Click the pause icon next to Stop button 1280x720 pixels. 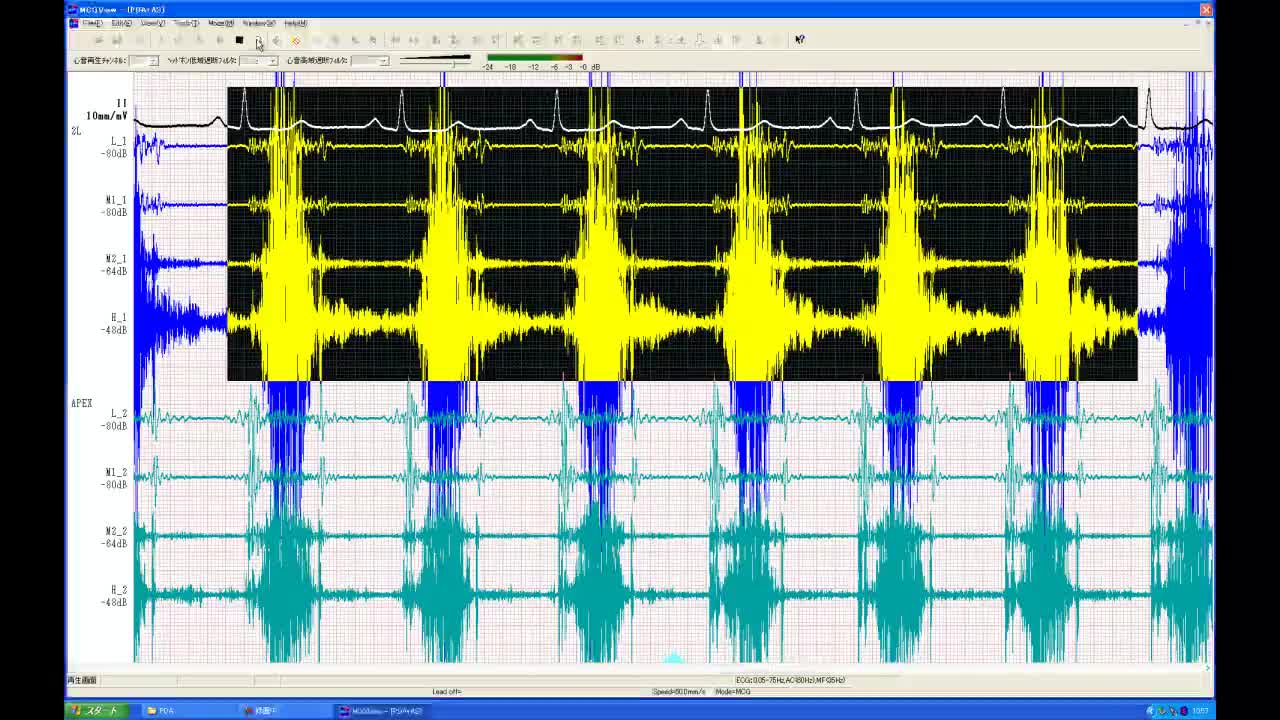point(258,40)
